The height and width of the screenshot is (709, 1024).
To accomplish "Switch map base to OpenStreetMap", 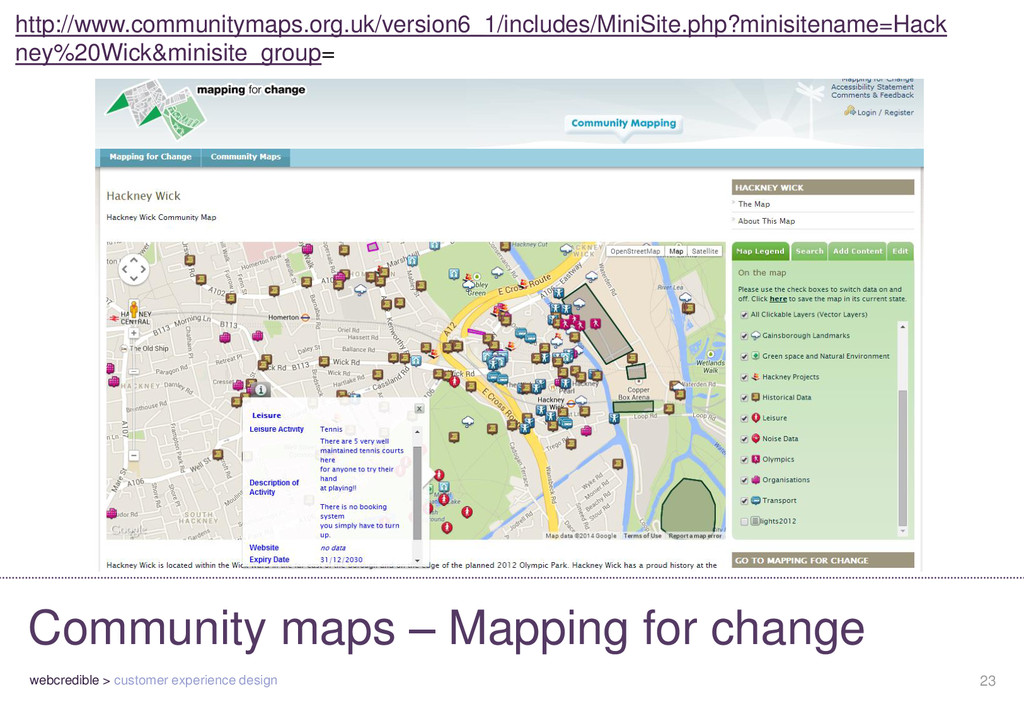I will [x=635, y=251].
